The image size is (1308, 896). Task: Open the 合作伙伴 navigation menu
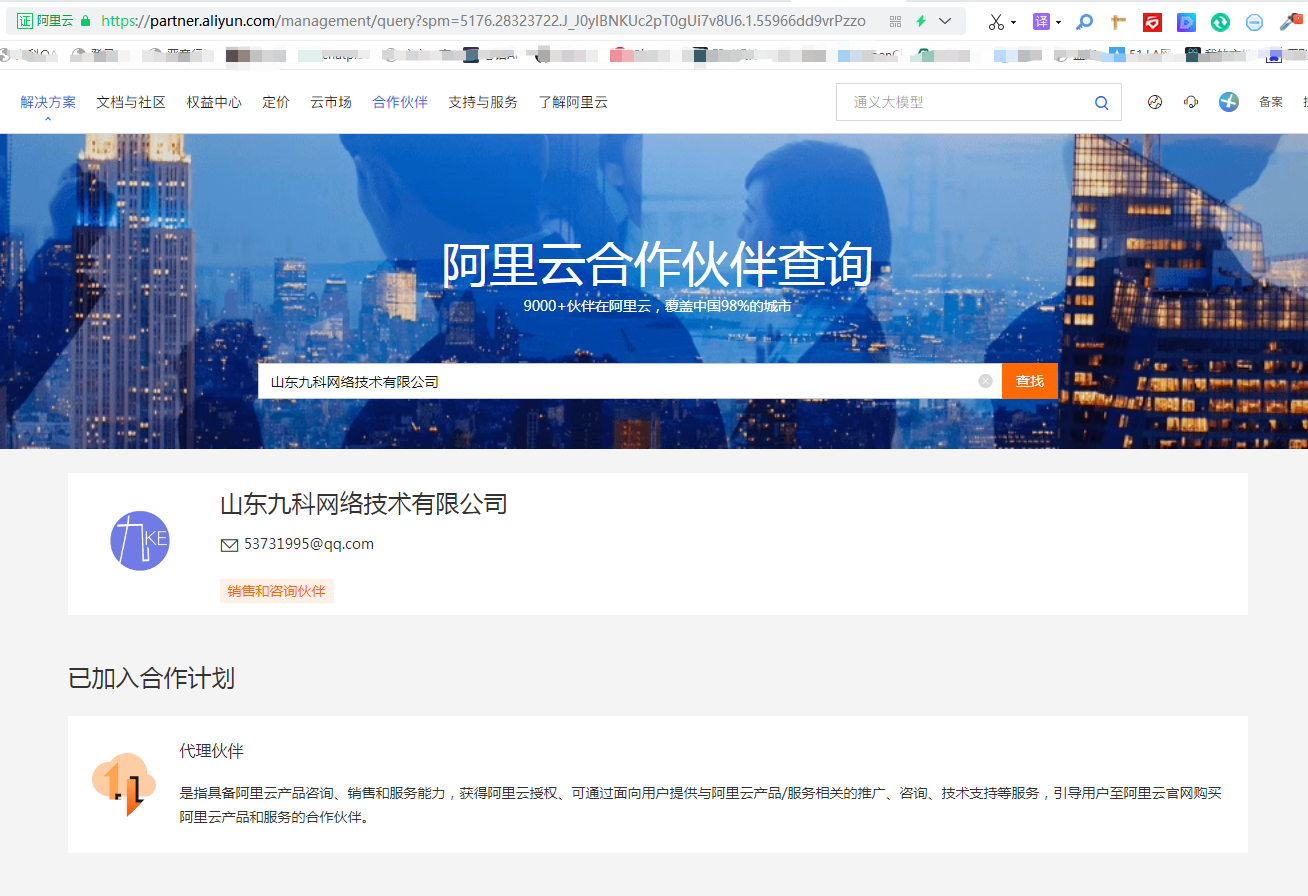point(400,102)
